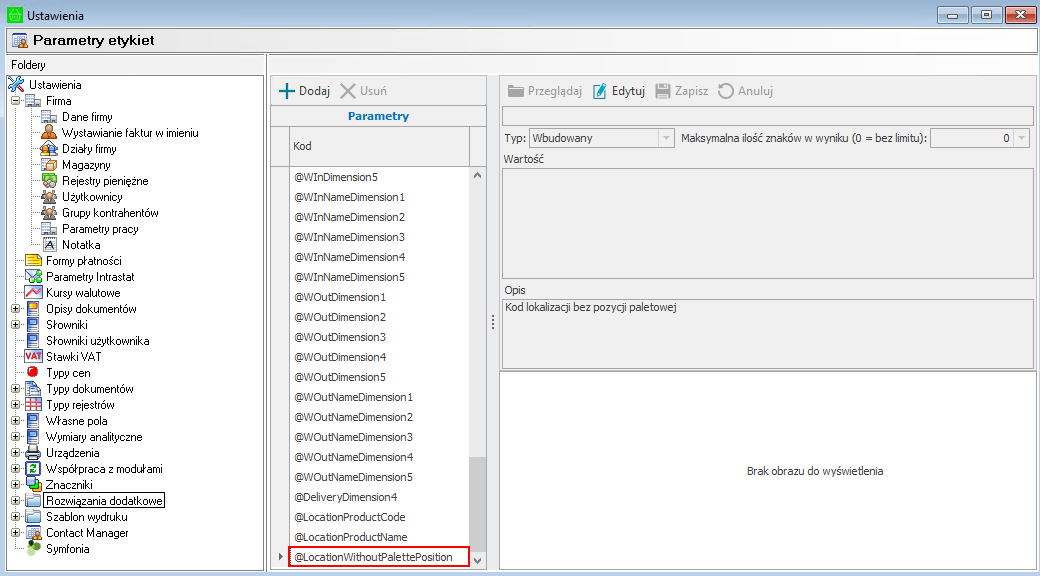Image resolution: width=1040 pixels, height=576 pixels.
Task: Click the Urządzenia printer icon
Action: tap(33, 453)
